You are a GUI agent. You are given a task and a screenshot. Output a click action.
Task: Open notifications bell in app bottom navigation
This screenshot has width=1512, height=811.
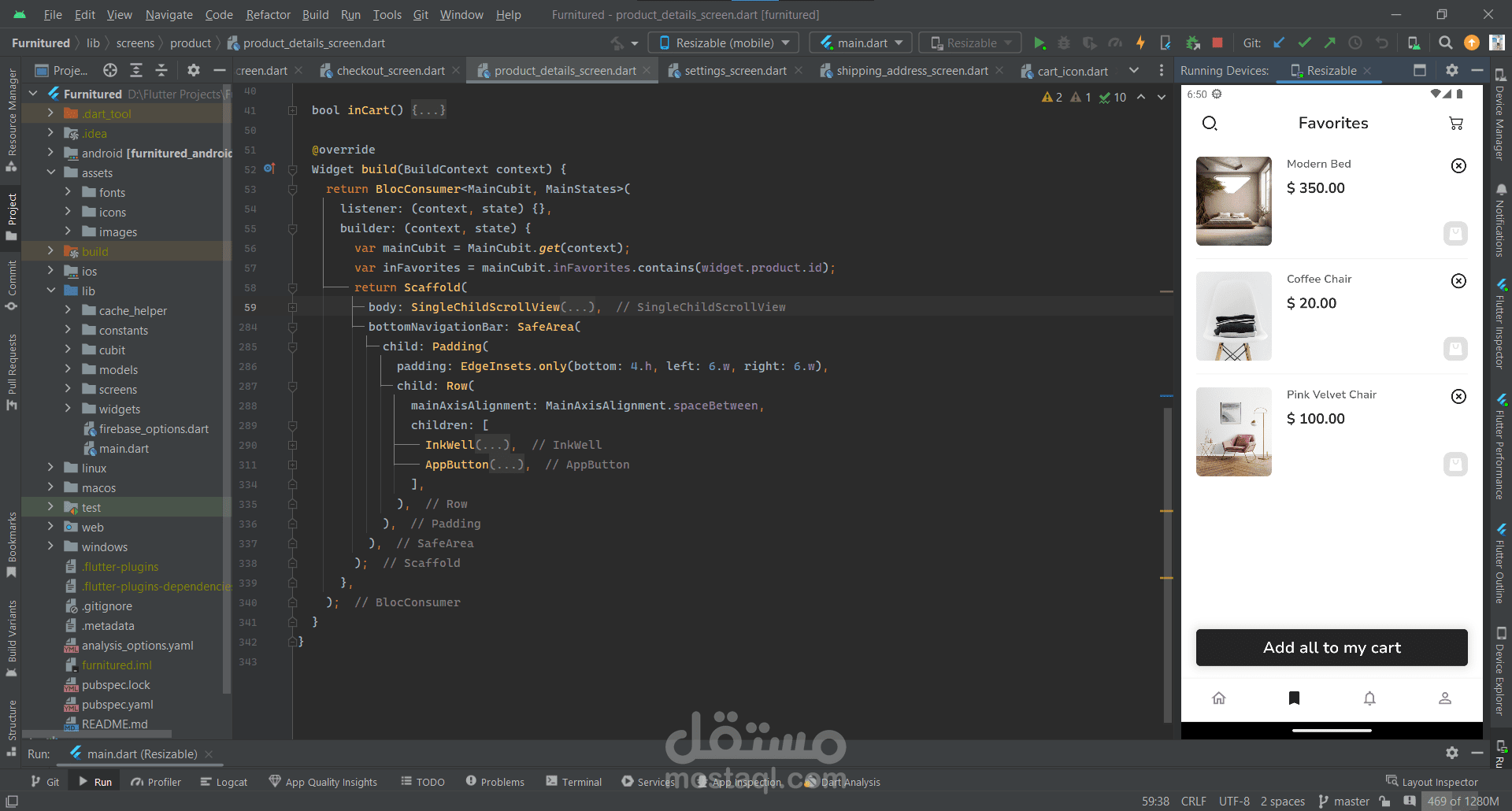click(1369, 698)
